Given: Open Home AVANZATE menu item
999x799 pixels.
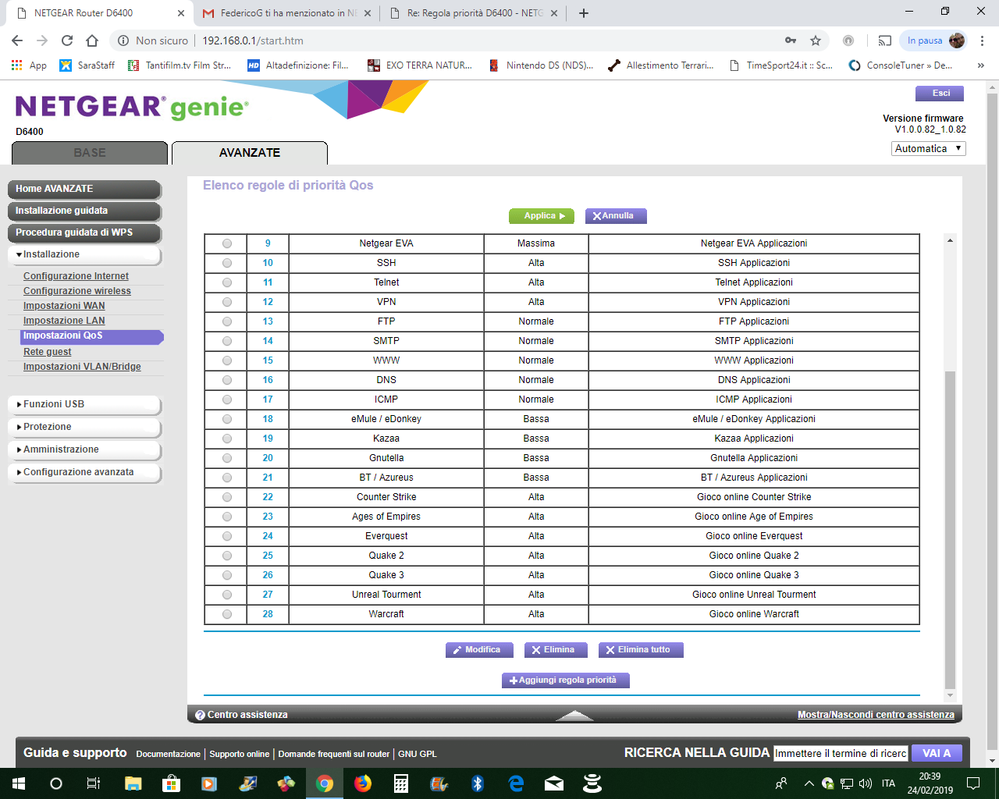Looking at the screenshot, I should click(85, 189).
